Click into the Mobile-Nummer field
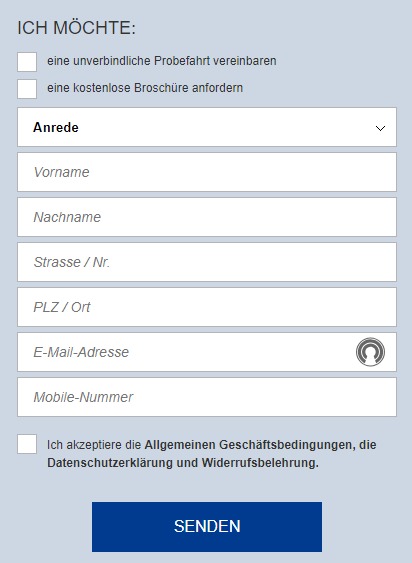Viewport: 412px width, 563px height. pyautogui.click(x=207, y=397)
